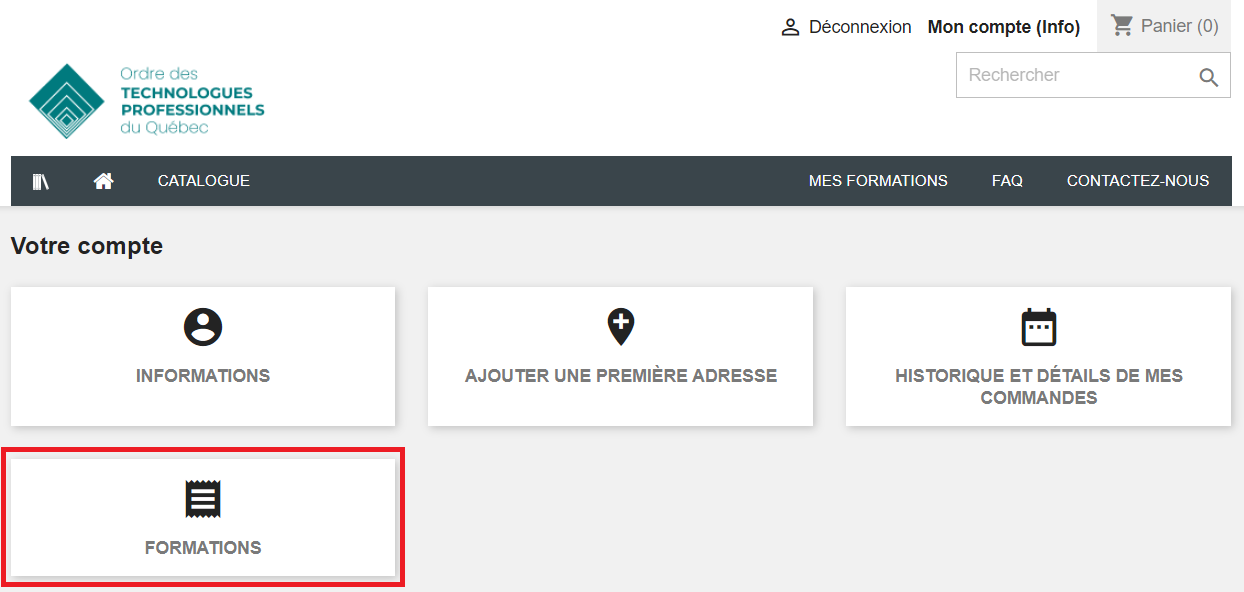Open the Mon compte (Info) link
The width and height of the screenshot is (1244, 592).
[1003, 28]
